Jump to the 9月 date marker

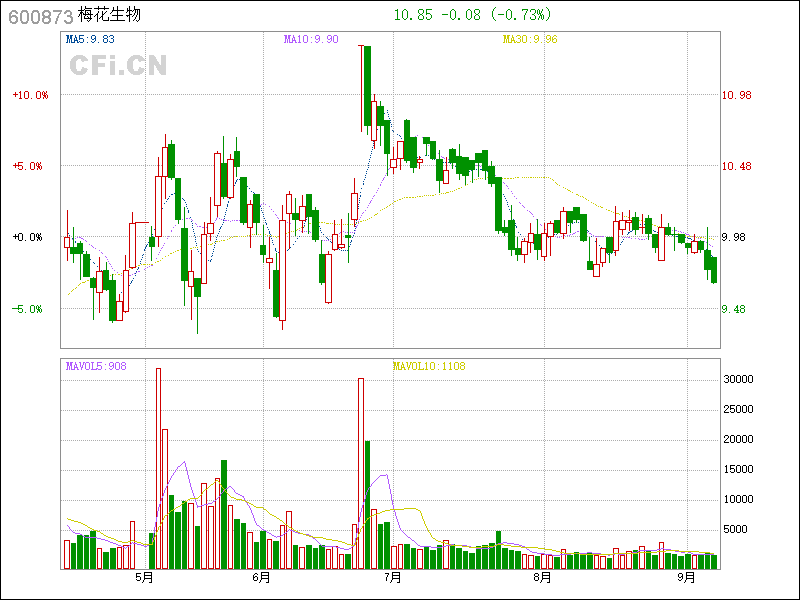pyautogui.click(x=686, y=577)
